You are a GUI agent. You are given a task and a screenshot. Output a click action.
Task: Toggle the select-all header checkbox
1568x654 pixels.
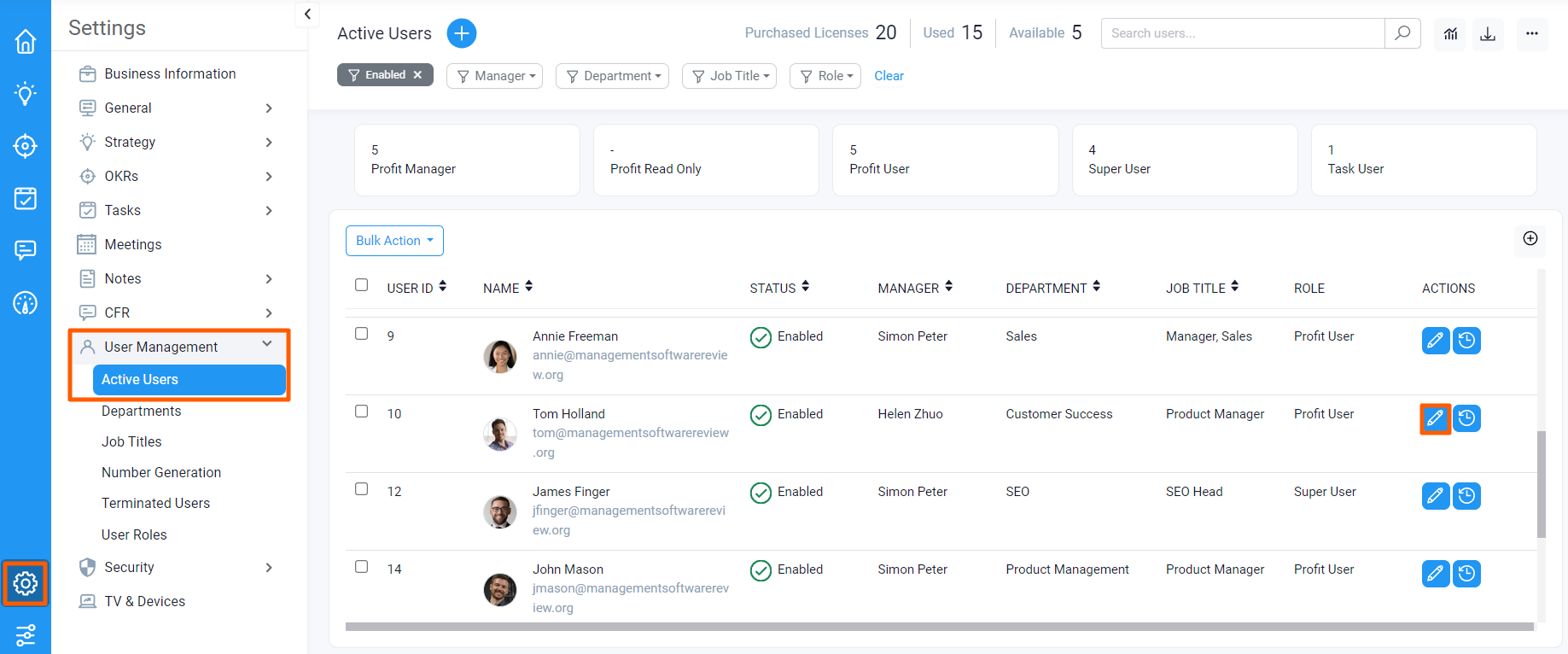coord(362,285)
